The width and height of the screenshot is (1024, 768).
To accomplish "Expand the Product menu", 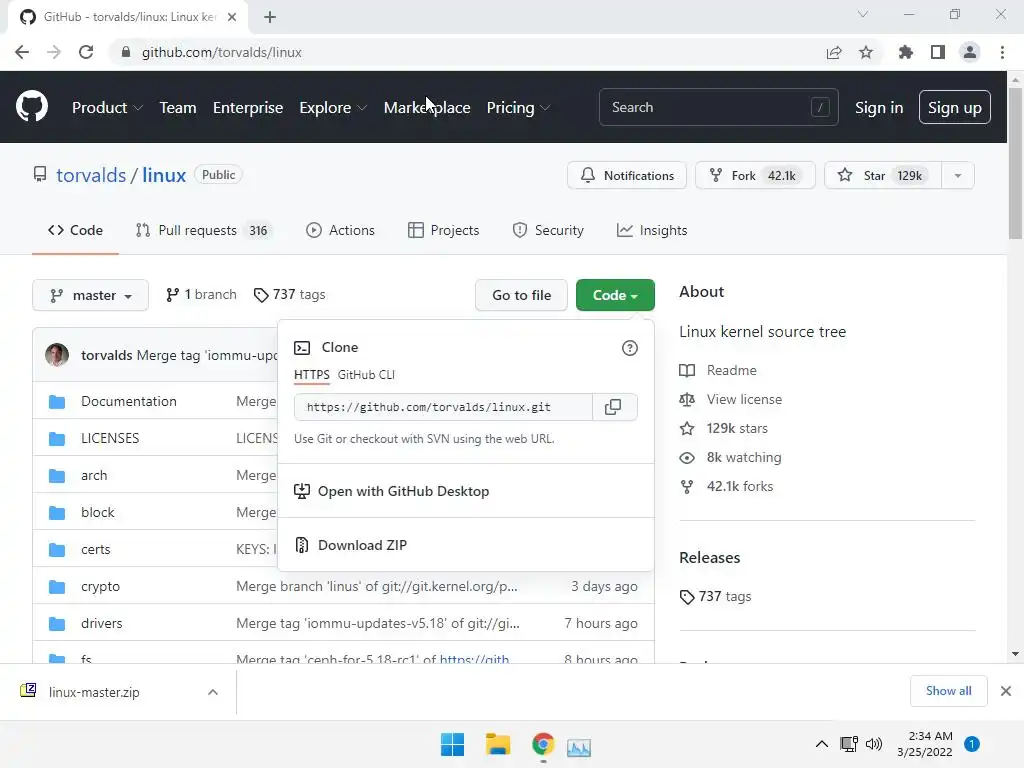I will pyautogui.click(x=107, y=108).
